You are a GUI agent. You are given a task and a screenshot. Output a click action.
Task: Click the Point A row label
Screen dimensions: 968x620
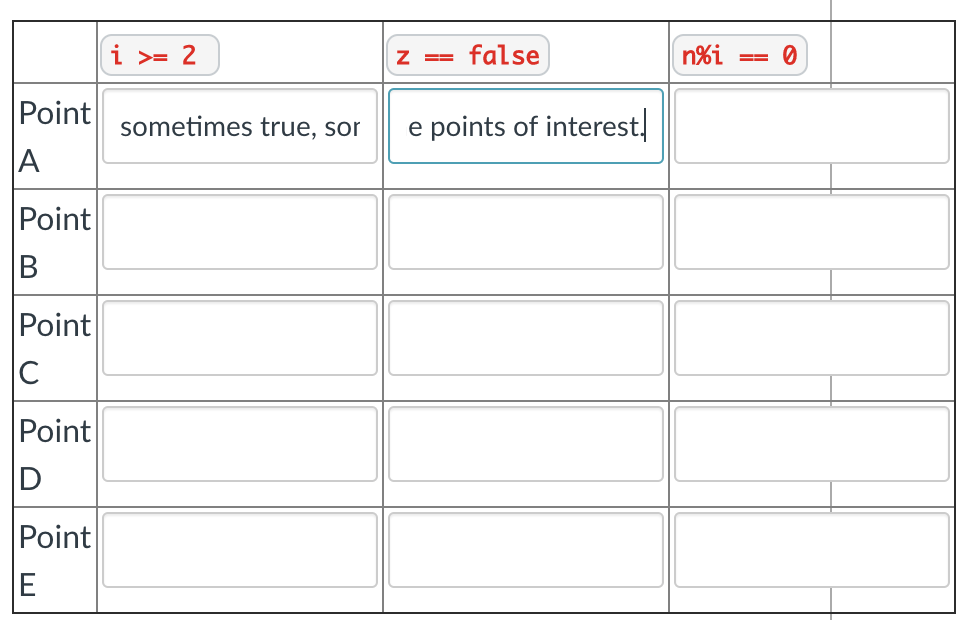click(54, 137)
